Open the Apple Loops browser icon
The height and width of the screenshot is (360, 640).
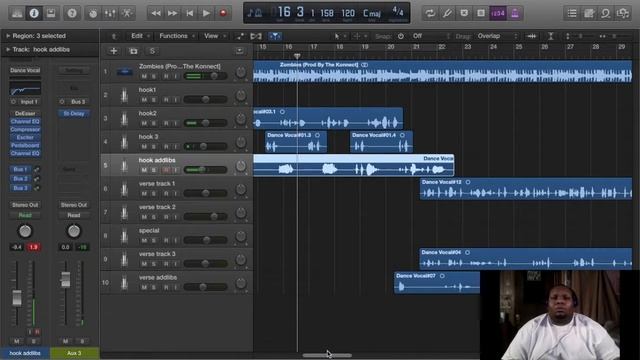(606, 13)
